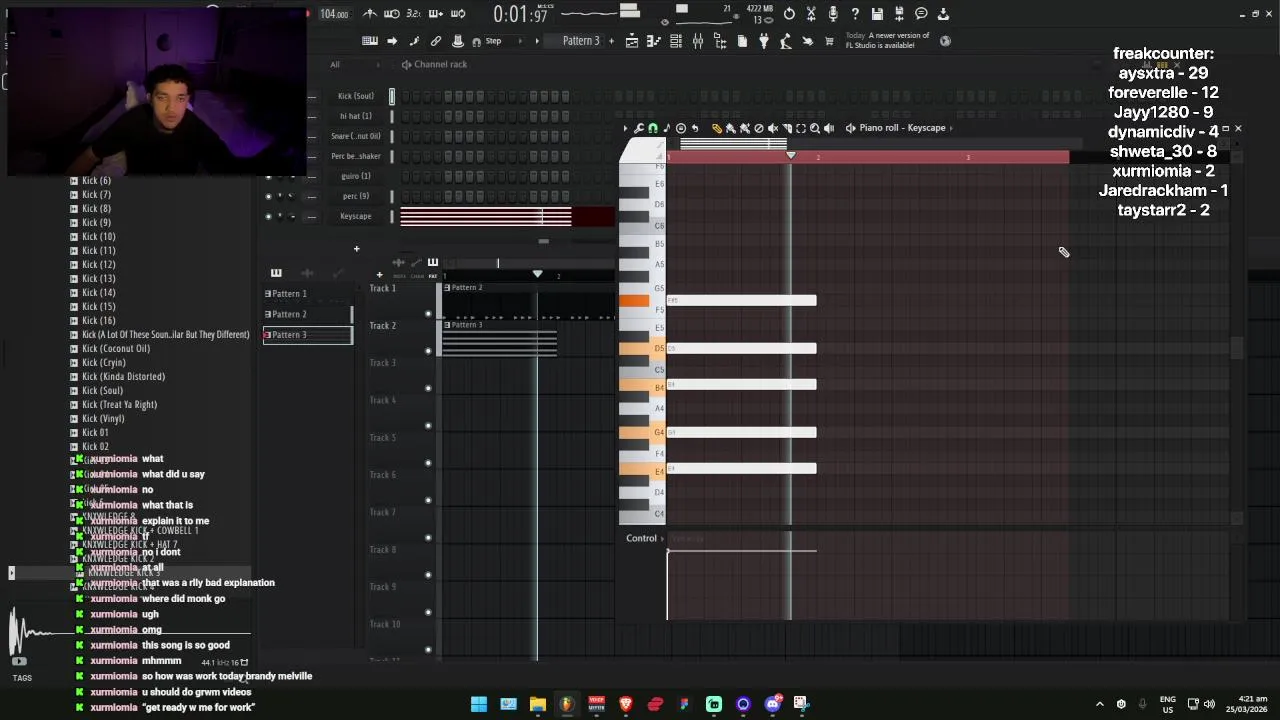Mute playlist Track 1
Image resolution: width=1280 pixels, height=720 pixels.
[428, 313]
